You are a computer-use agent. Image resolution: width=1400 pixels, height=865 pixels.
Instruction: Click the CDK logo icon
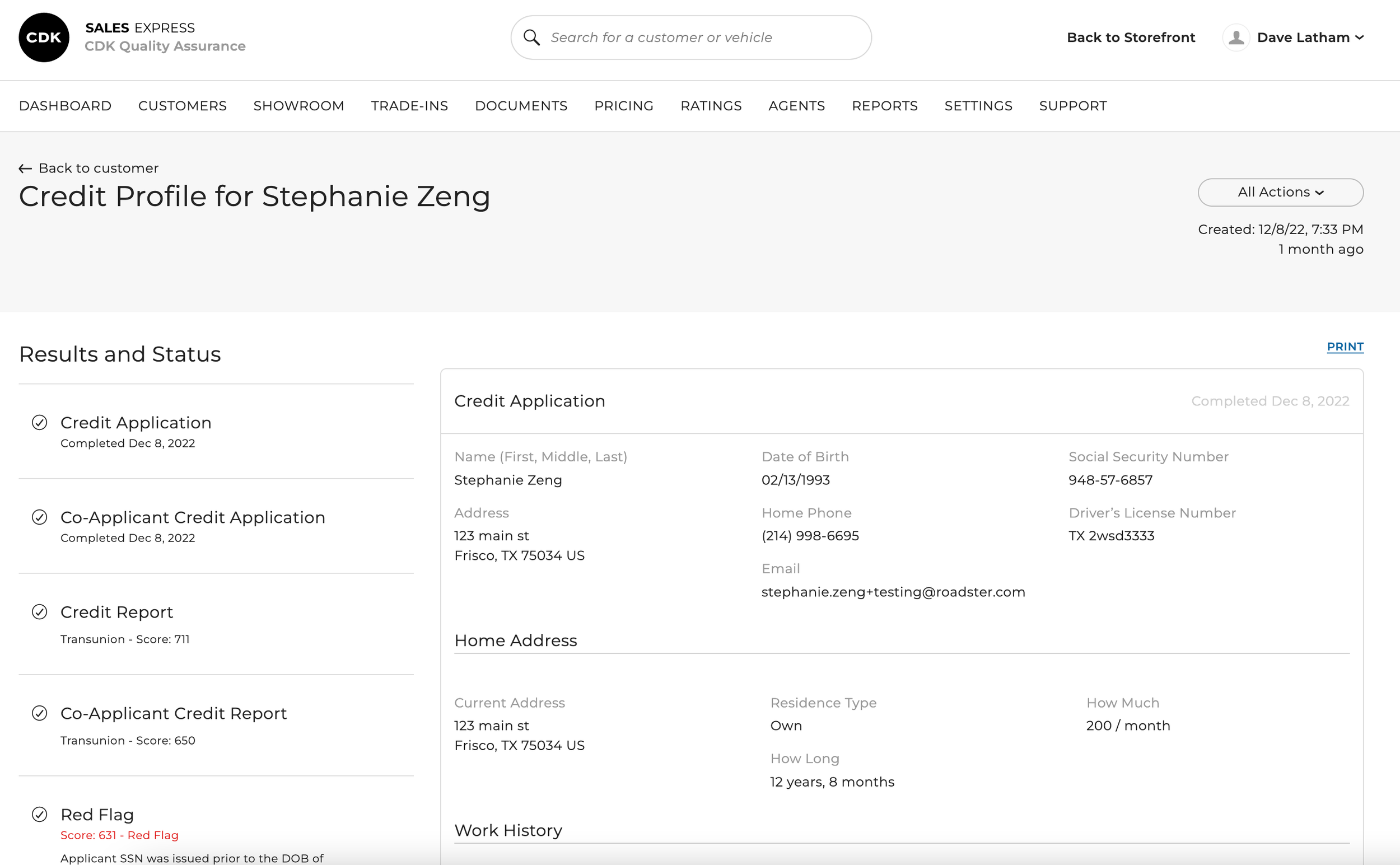click(44, 37)
